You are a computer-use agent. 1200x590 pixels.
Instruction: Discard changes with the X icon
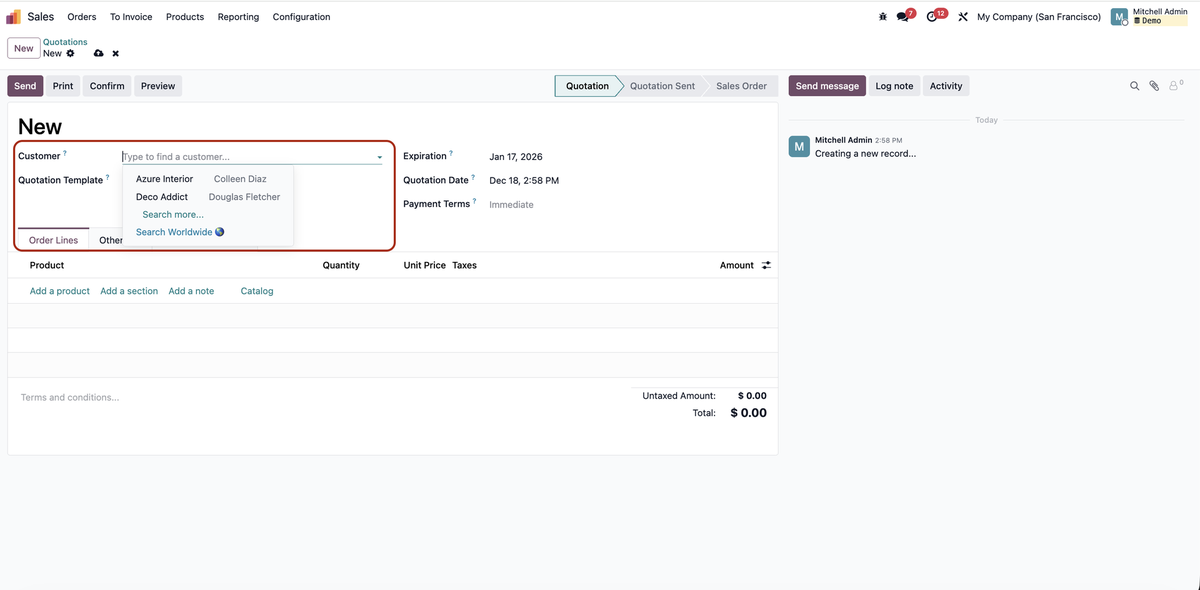(114, 52)
